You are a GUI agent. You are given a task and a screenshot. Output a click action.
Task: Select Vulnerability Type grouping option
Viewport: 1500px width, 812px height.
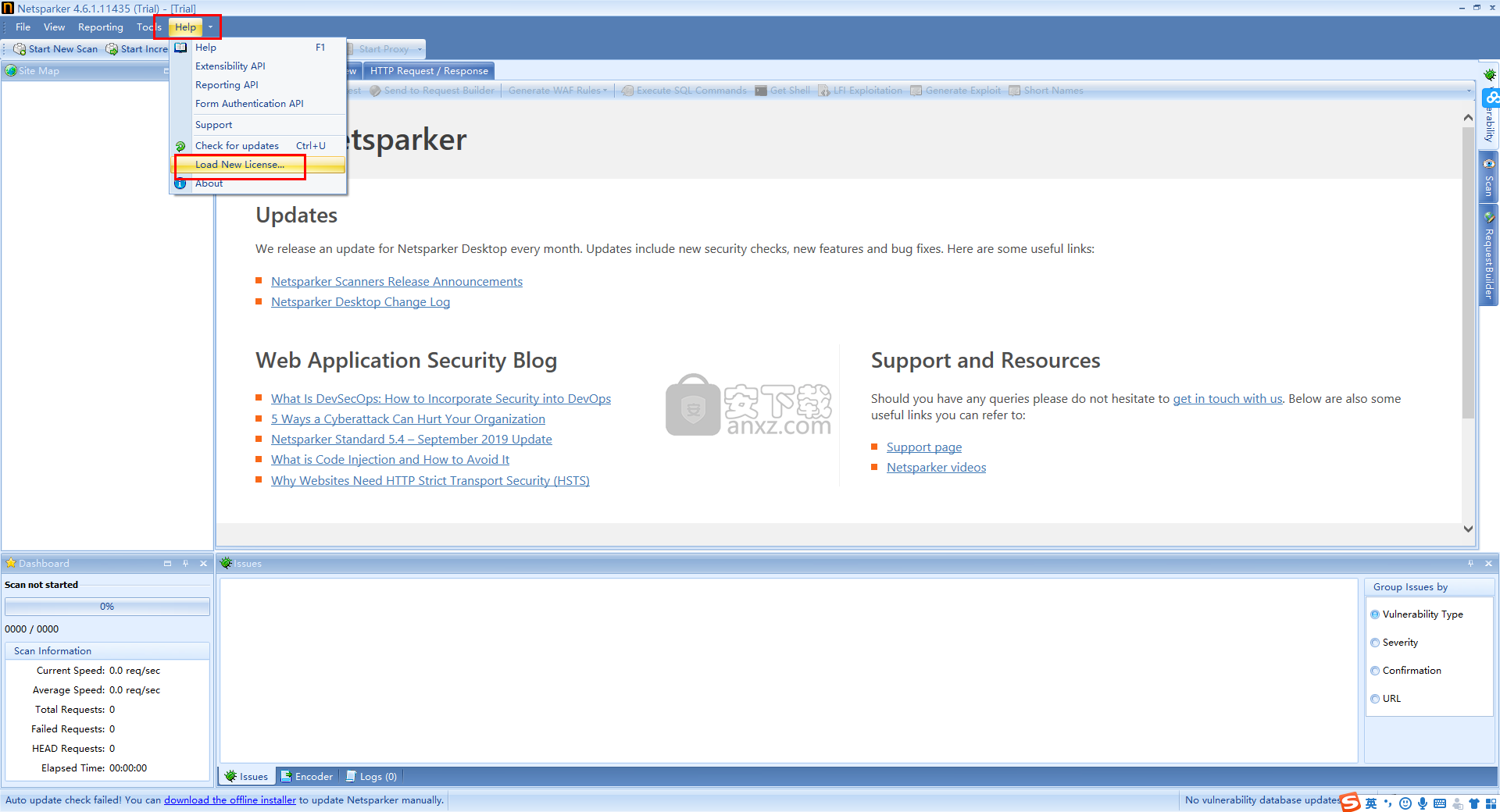pos(1416,614)
